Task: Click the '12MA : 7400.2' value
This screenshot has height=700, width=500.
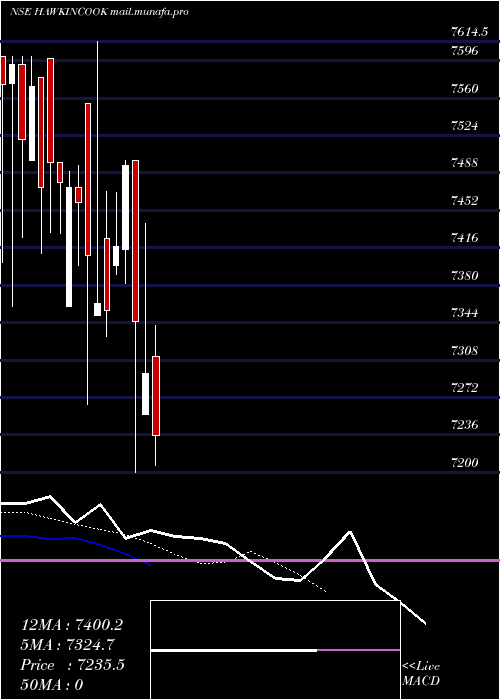Action: pos(72,625)
